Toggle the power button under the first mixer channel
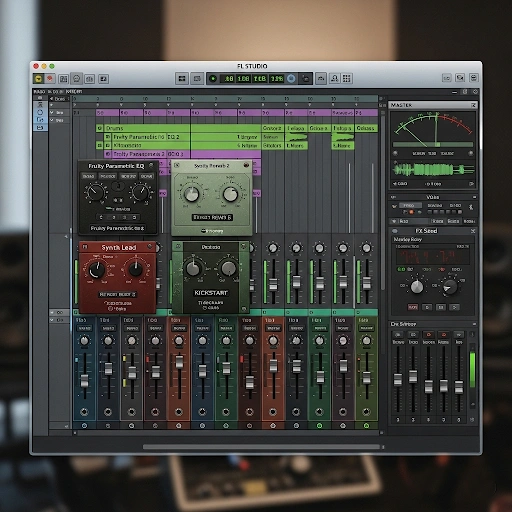512x512 pixels. click(x=84, y=426)
